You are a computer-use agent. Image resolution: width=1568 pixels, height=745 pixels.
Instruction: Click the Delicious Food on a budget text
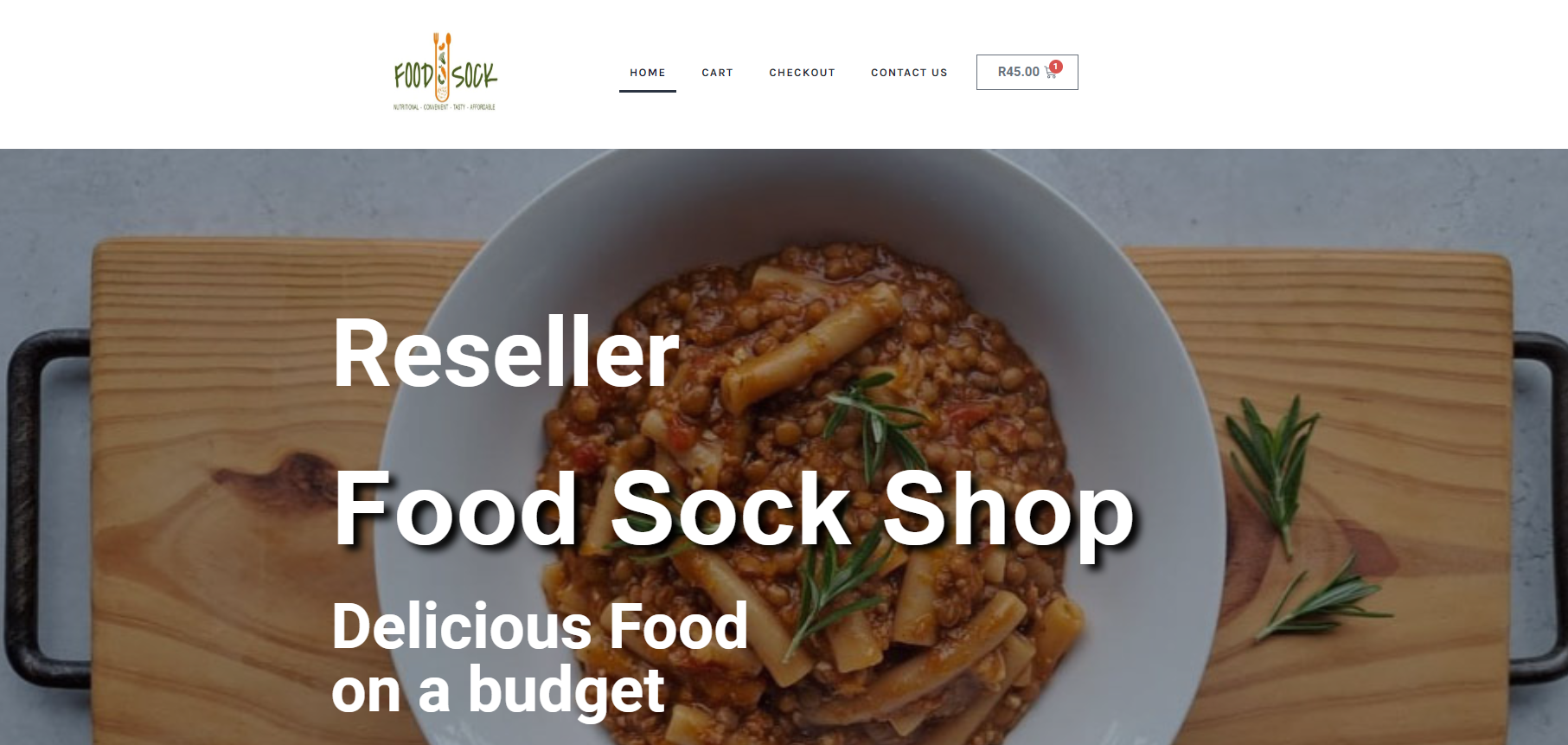click(540, 658)
